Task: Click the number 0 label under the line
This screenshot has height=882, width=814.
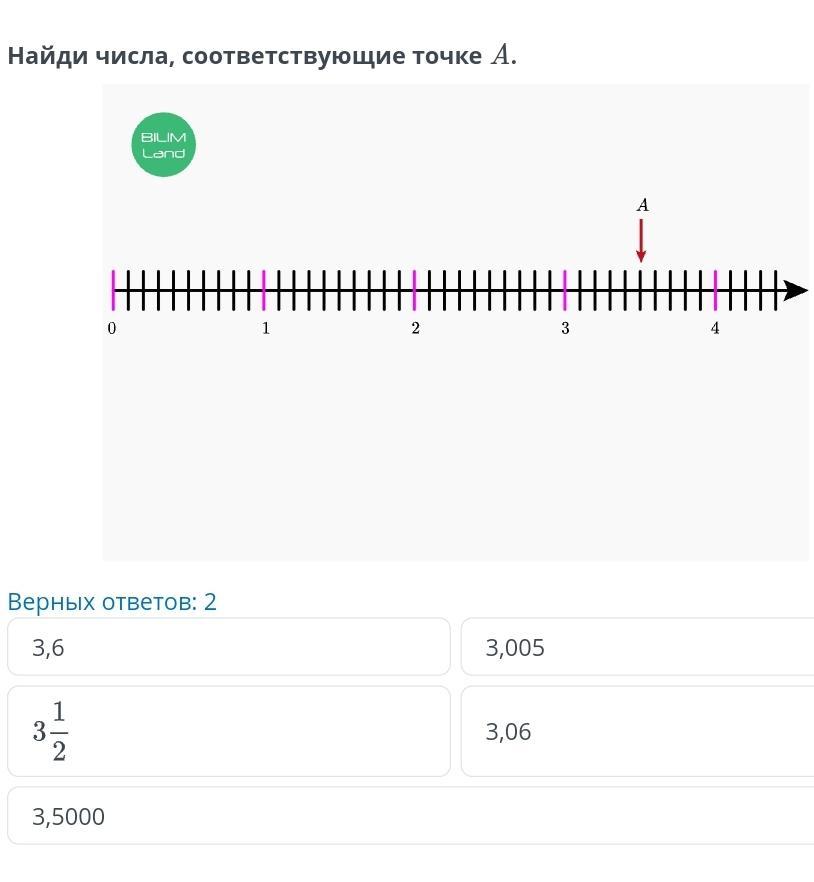Action: coord(112,328)
